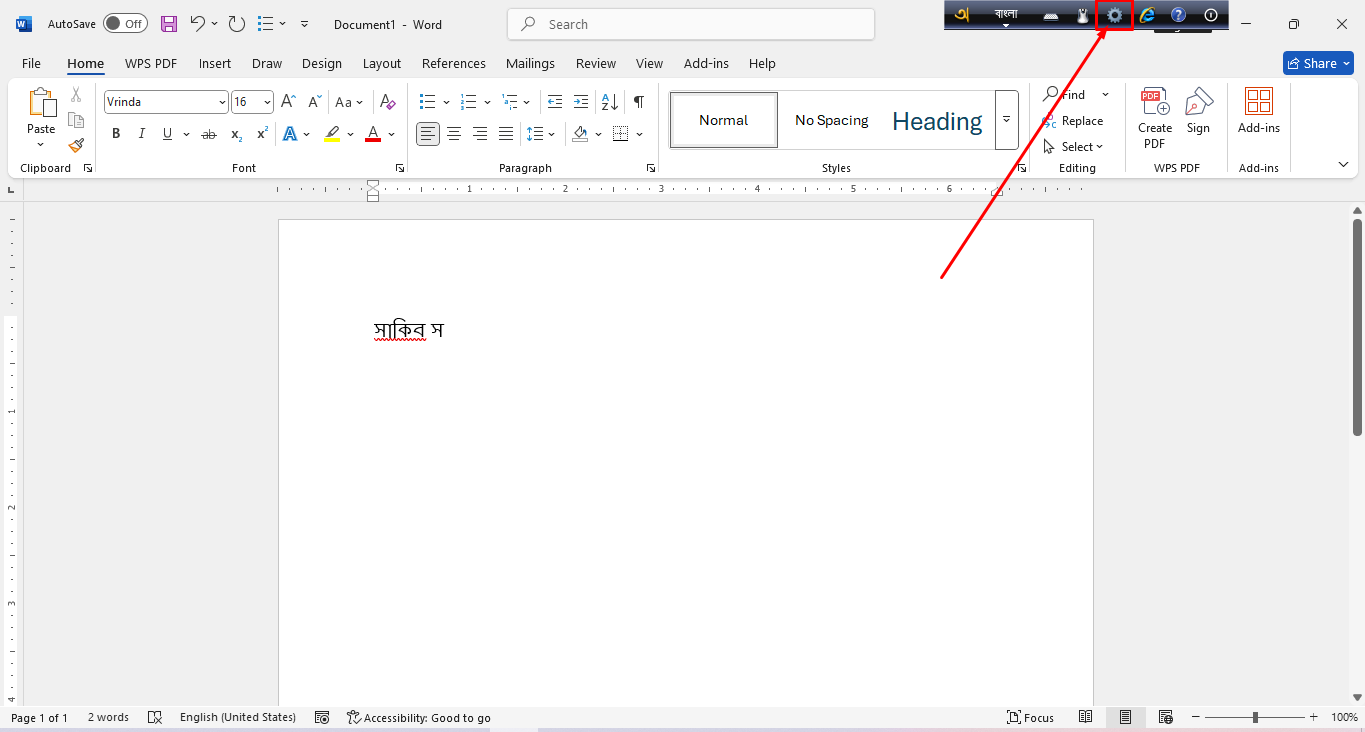Open the font size dropdown
This screenshot has height=732, width=1365.
(267, 102)
